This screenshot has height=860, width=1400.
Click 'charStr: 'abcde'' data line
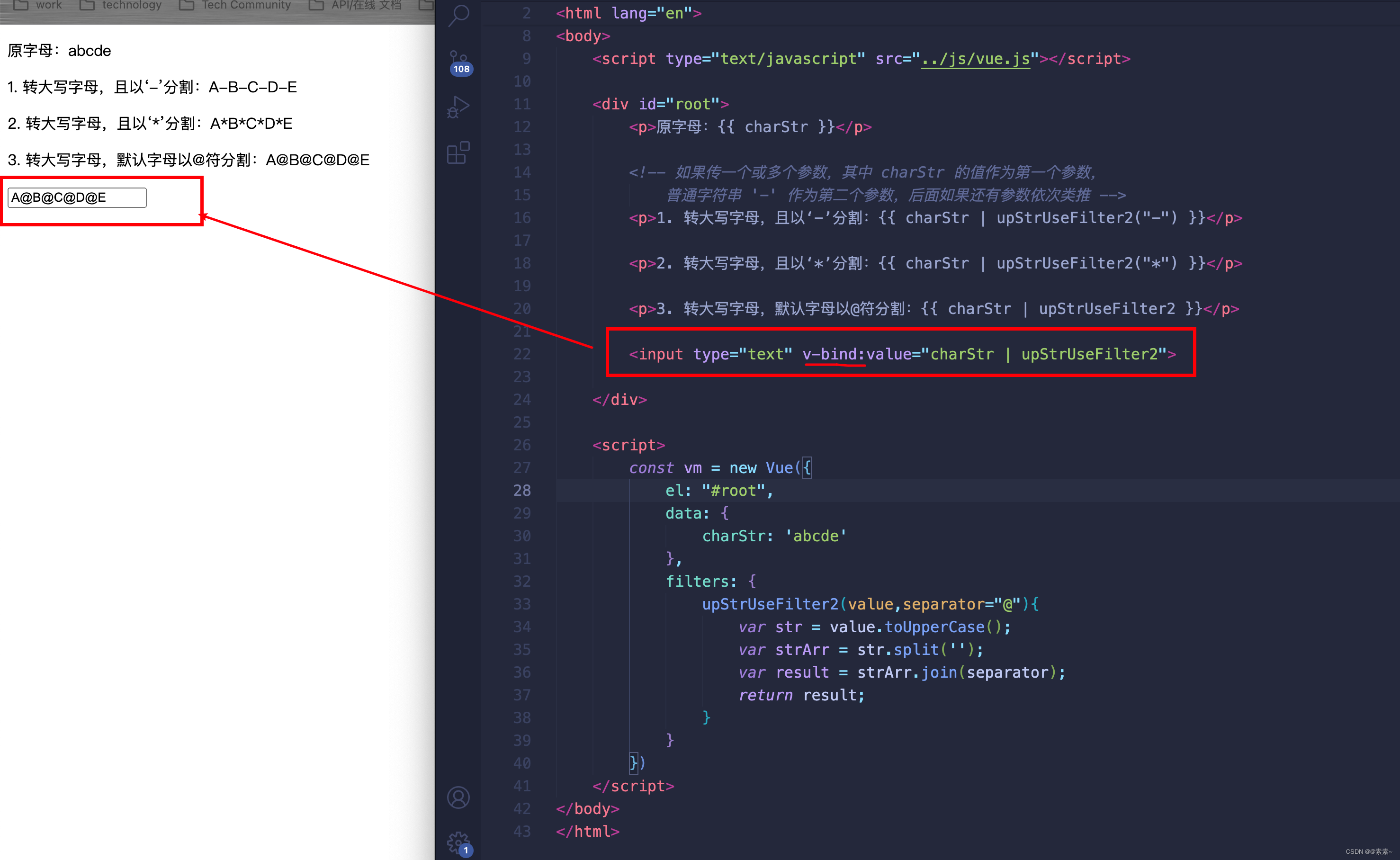pyautogui.click(x=774, y=537)
